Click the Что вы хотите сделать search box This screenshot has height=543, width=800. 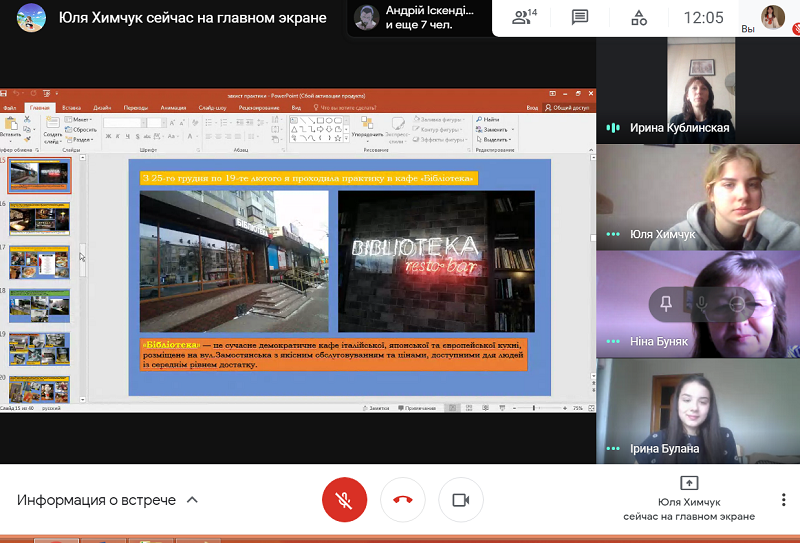click(x=345, y=108)
